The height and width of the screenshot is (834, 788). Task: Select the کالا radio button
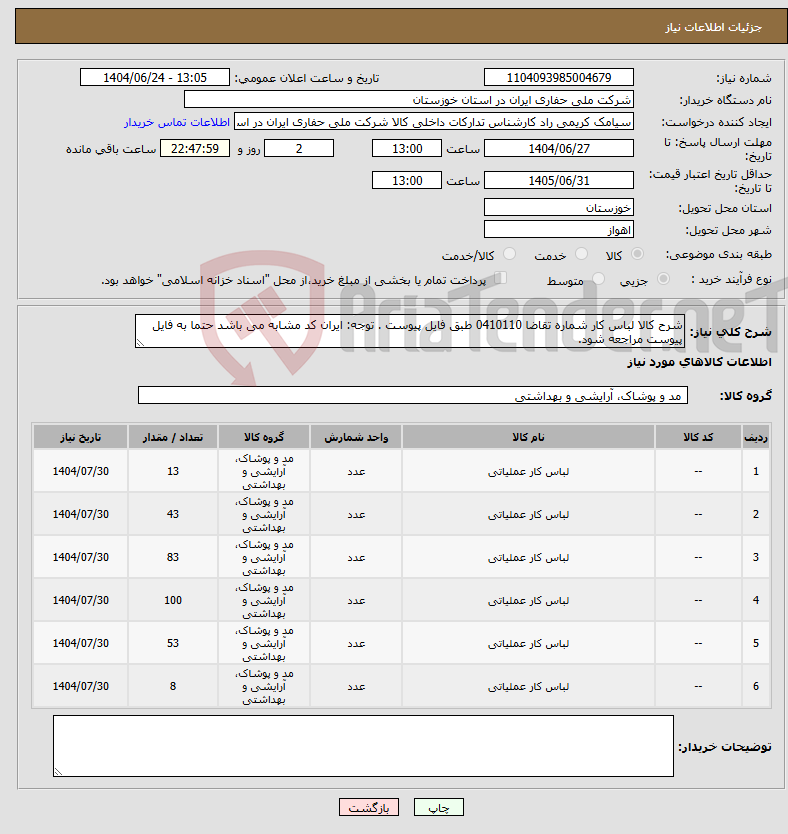click(x=637, y=254)
